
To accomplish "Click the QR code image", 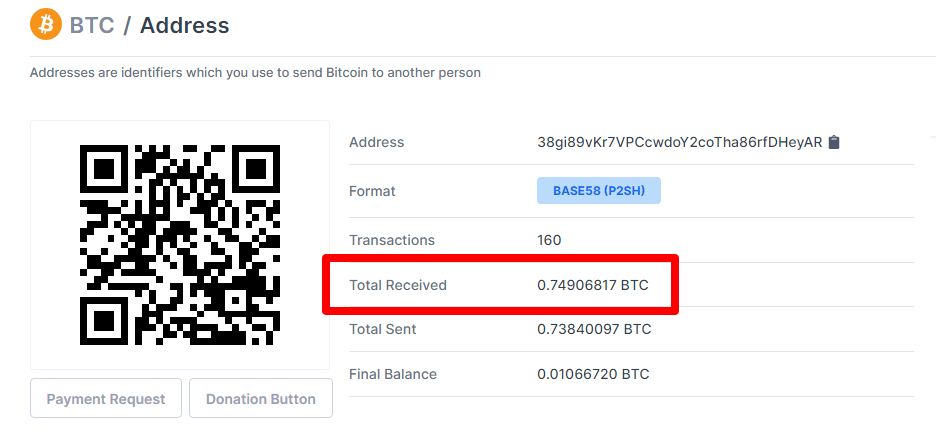I will (180, 245).
